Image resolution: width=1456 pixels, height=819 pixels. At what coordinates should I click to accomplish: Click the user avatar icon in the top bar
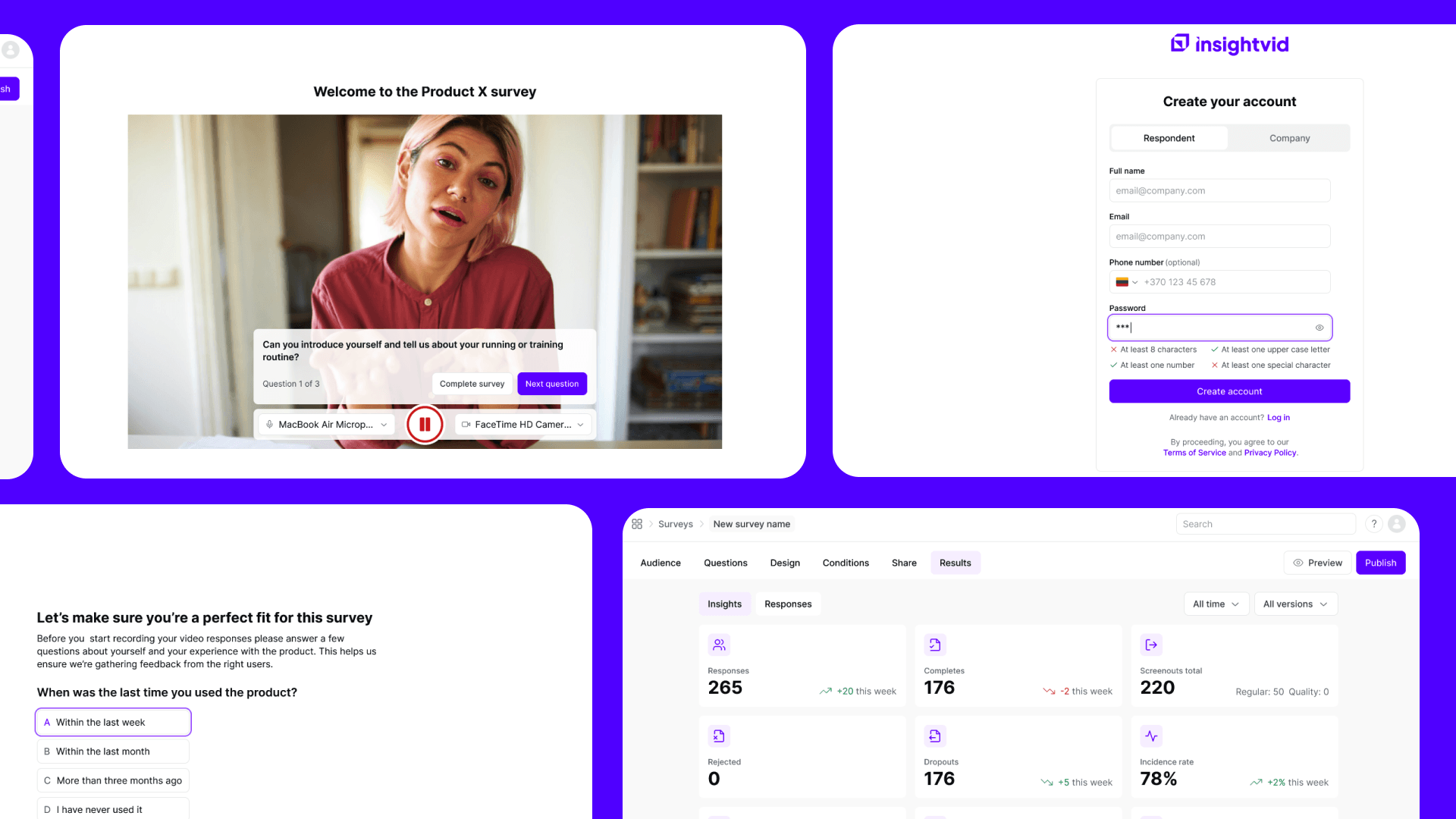tap(1398, 523)
